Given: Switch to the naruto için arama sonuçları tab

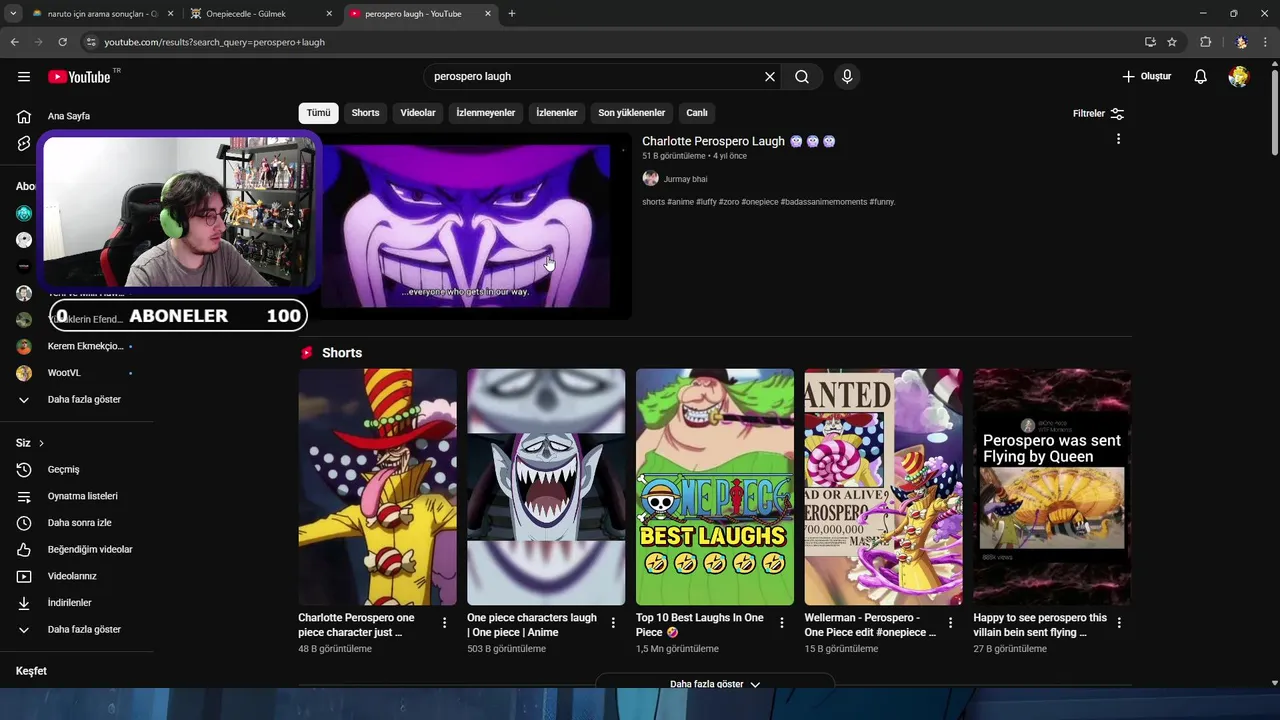Looking at the screenshot, I should point(101,14).
